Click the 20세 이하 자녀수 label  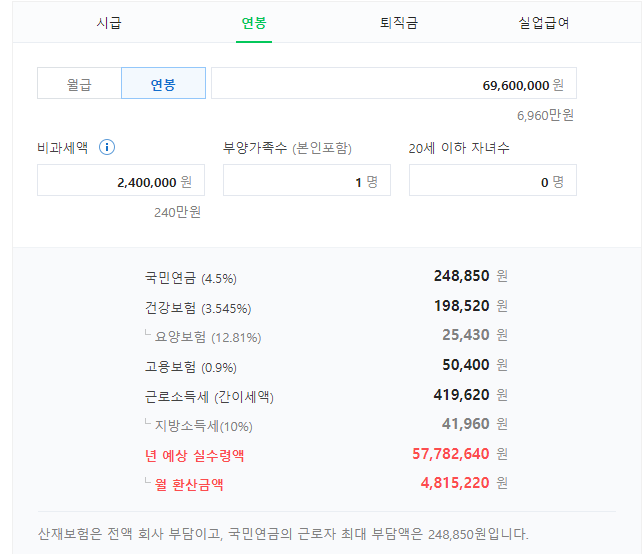[459, 148]
